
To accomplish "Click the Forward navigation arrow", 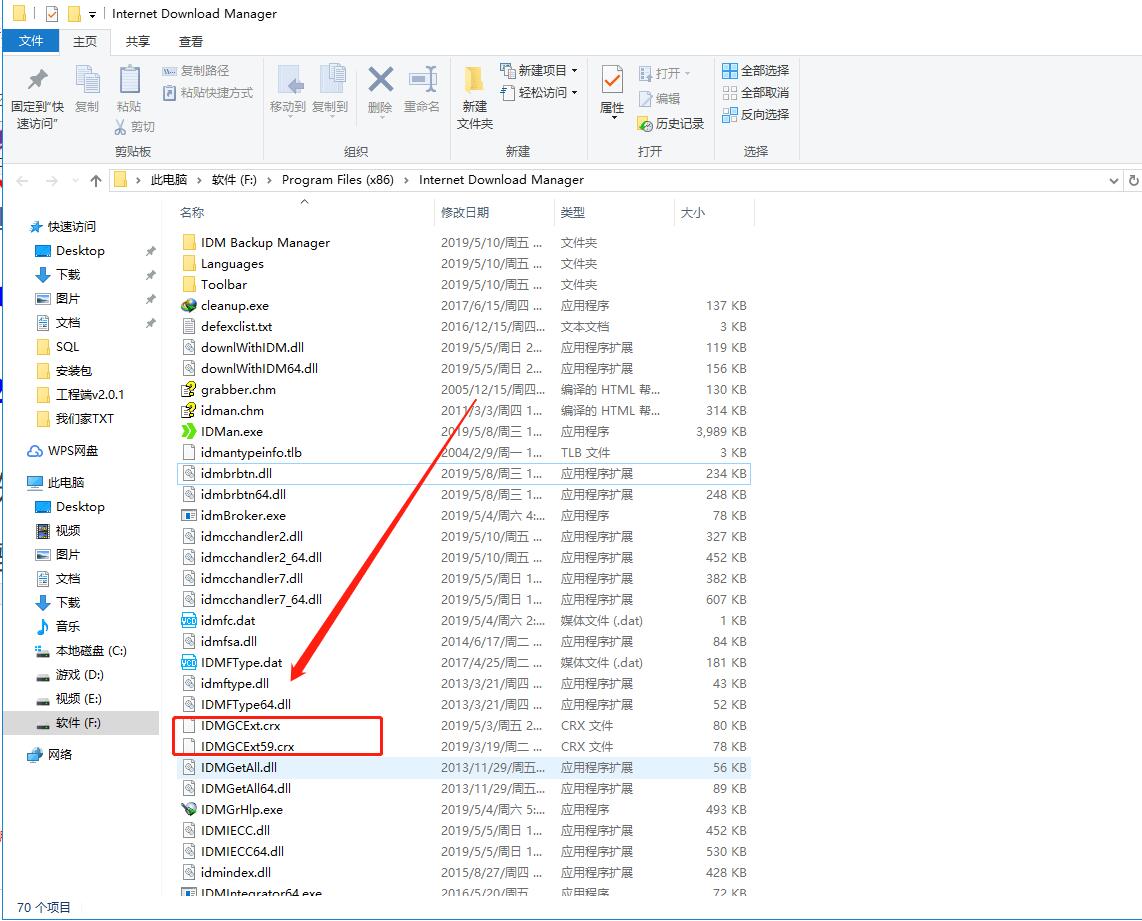I will 51,181.
